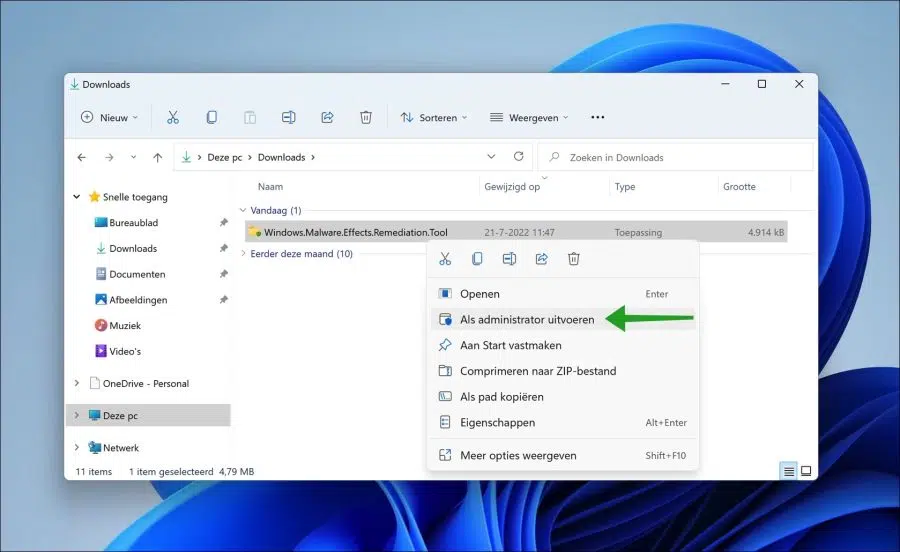Expand the Netwerk tree node
The image size is (900, 552).
coord(76,448)
